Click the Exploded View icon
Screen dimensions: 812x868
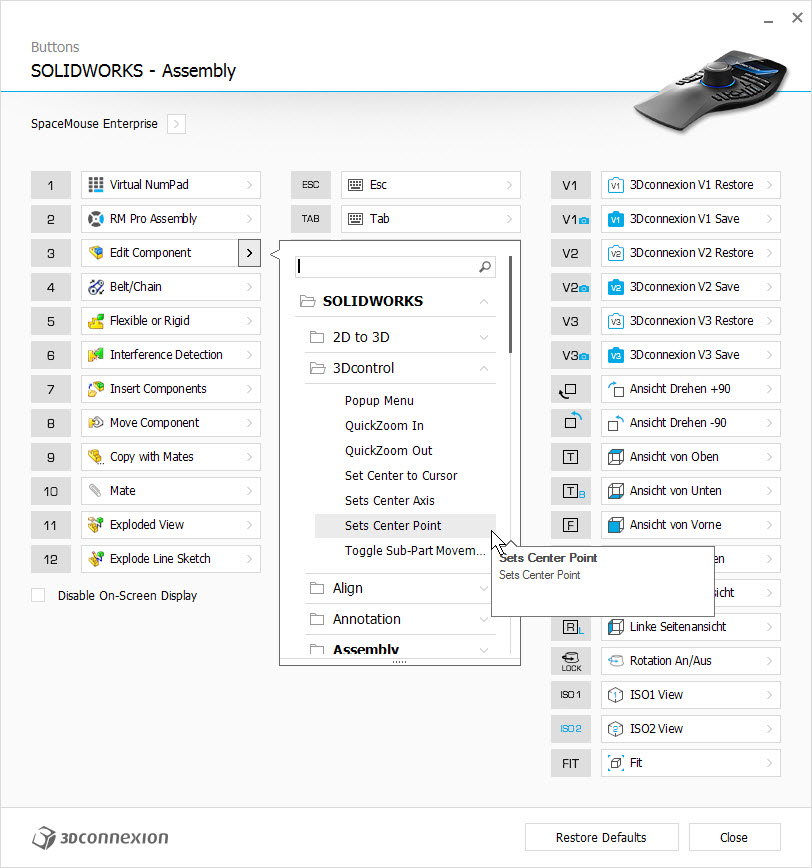point(96,525)
